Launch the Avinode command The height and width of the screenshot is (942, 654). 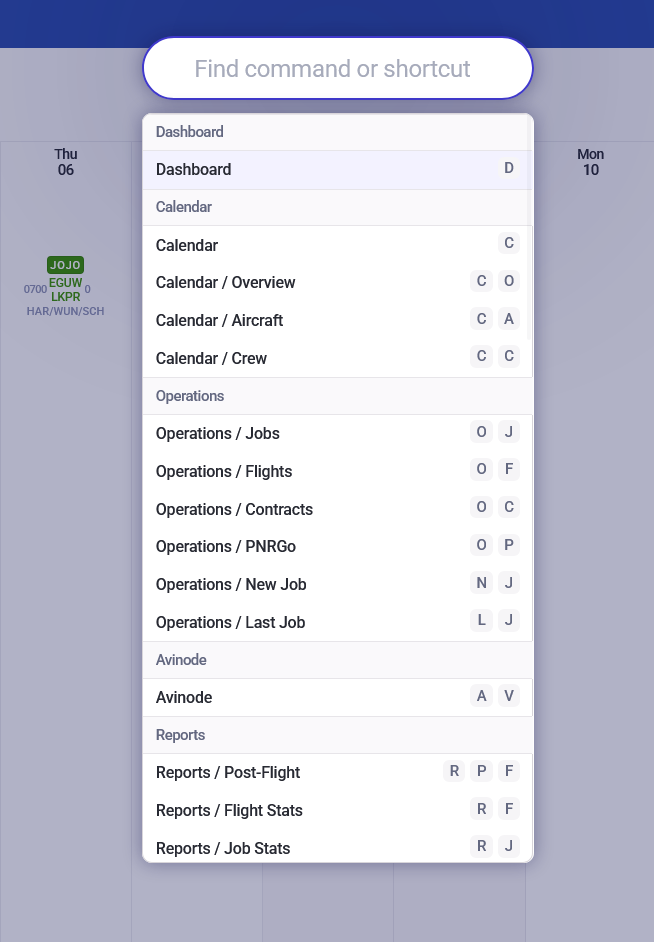pyautogui.click(x=337, y=698)
